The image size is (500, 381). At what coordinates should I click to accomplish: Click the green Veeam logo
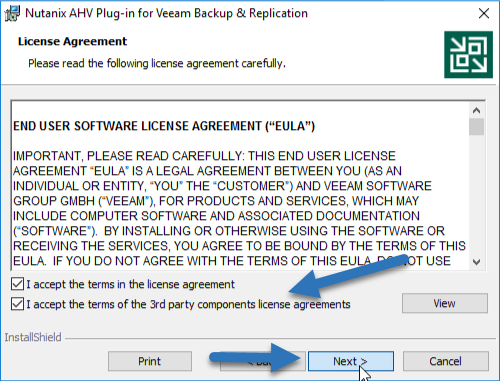468,55
